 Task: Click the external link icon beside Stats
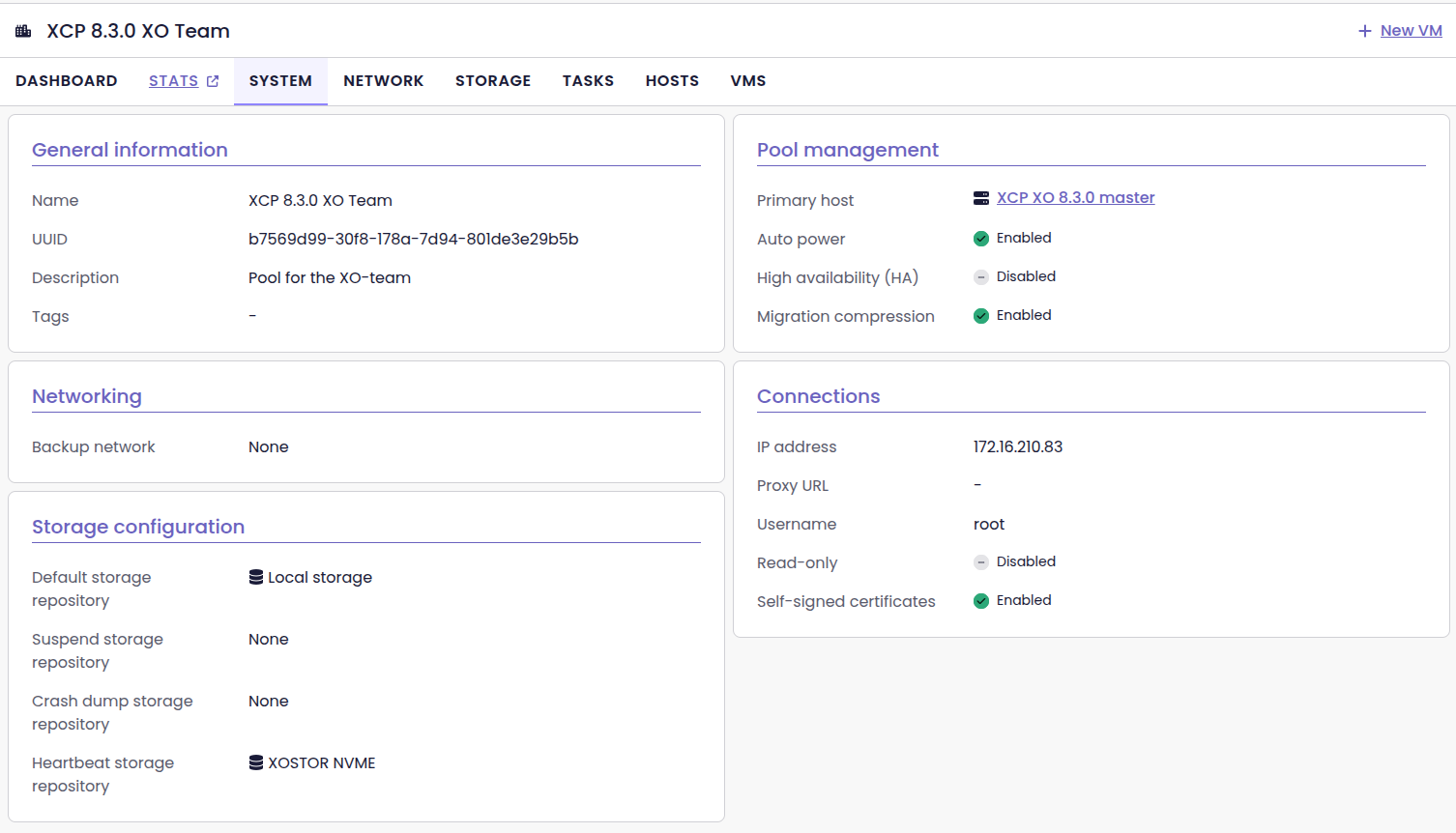(x=213, y=81)
